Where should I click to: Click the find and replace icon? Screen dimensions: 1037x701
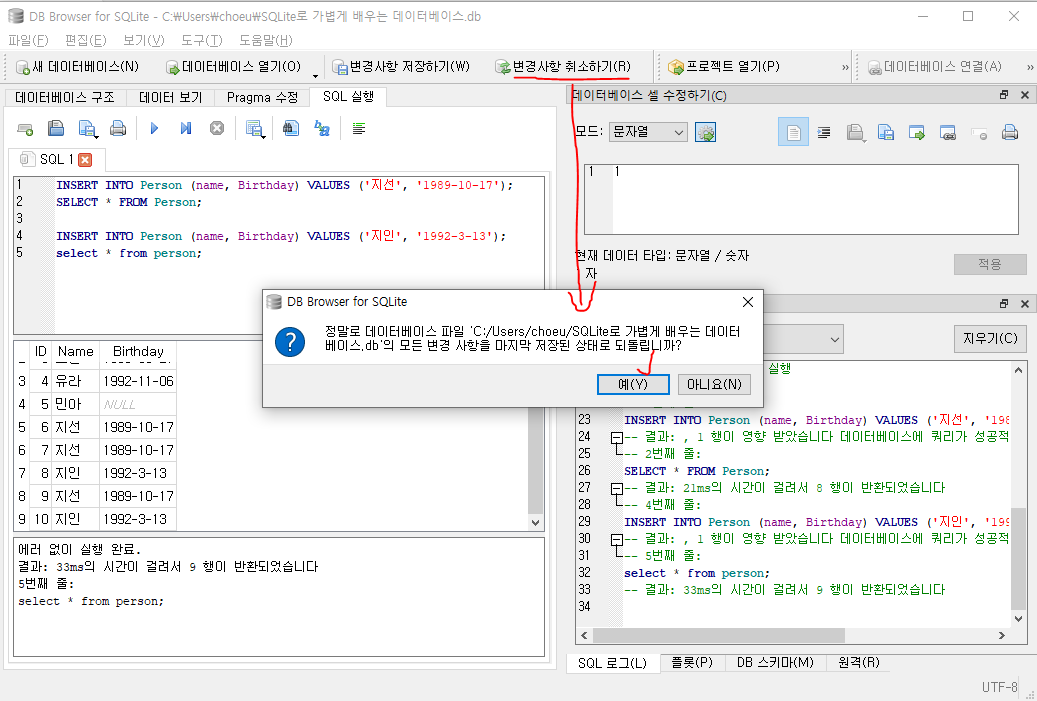(322, 128)
